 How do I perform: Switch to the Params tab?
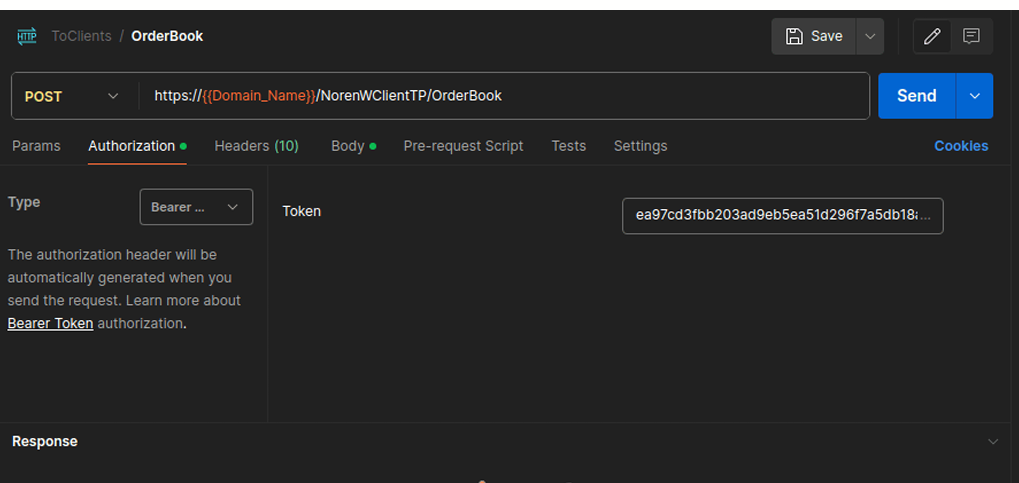click(x=36, y=146)
